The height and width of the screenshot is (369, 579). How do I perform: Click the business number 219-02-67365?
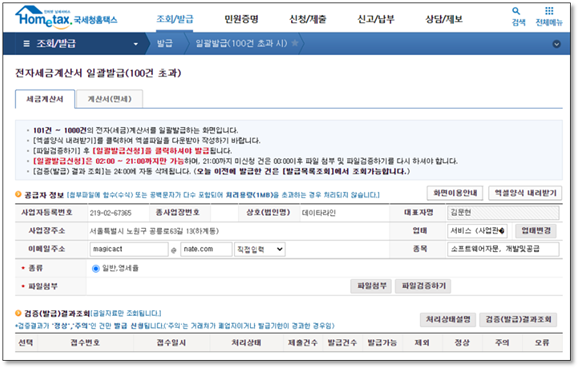(x=110, y=213)
